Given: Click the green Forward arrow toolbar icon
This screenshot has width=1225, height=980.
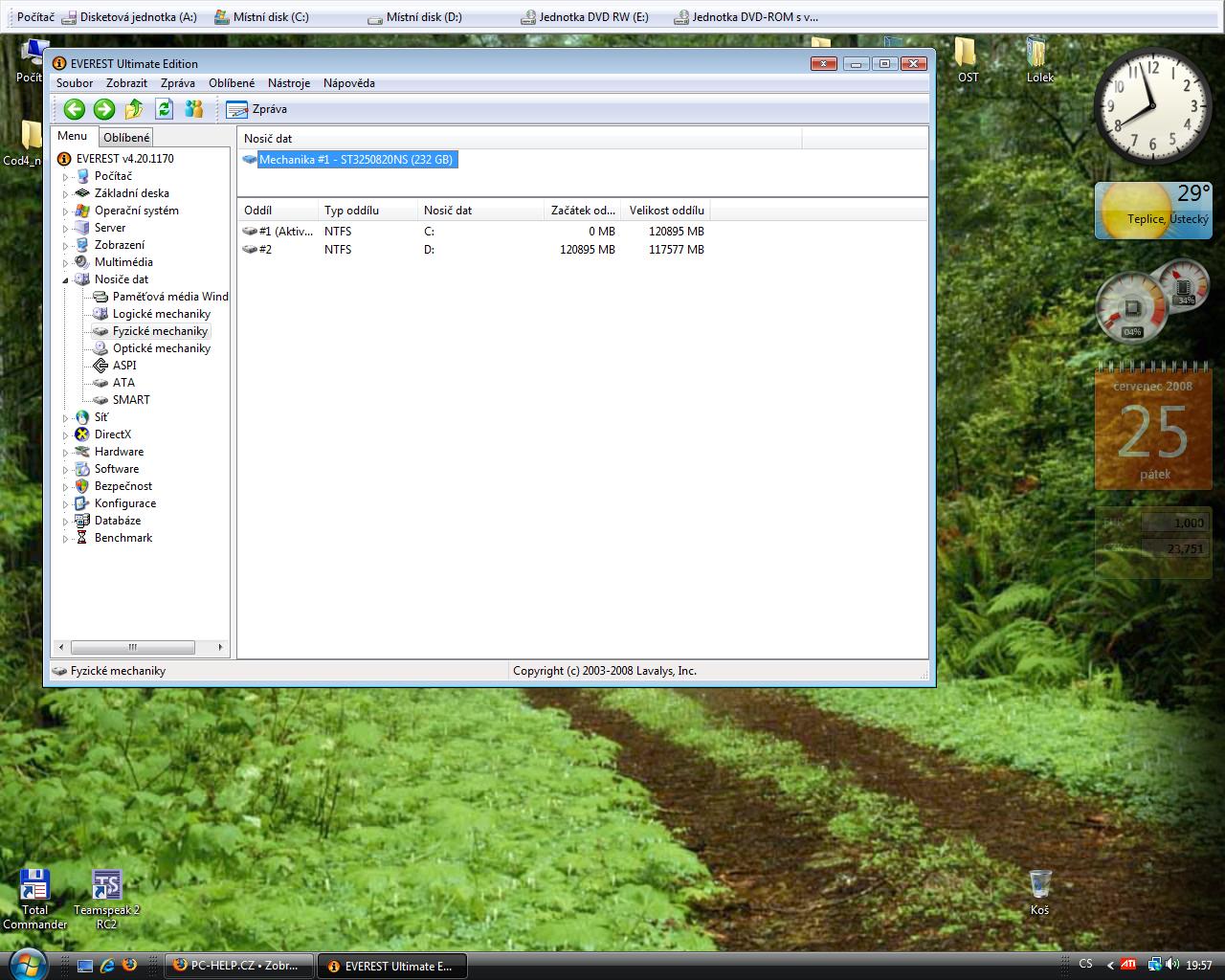Looking at the screenshot, I should 103,109.
